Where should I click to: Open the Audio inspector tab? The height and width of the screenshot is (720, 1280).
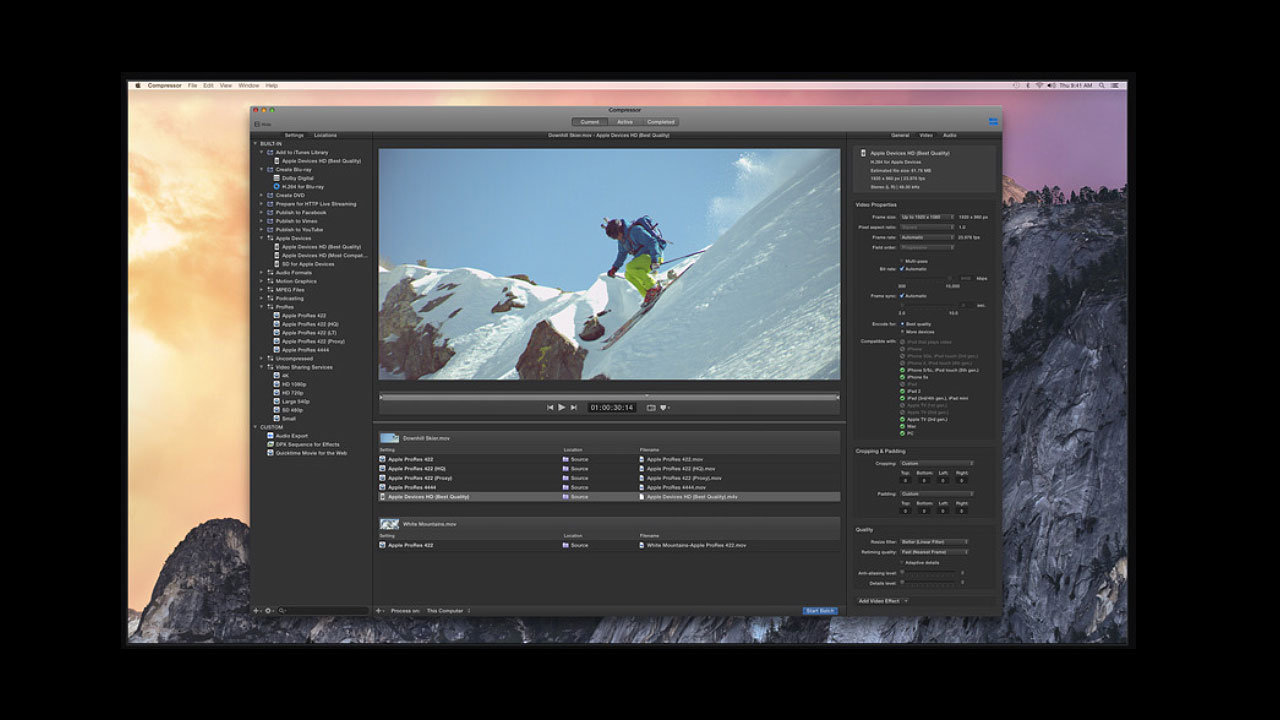[x=949, y=135]
